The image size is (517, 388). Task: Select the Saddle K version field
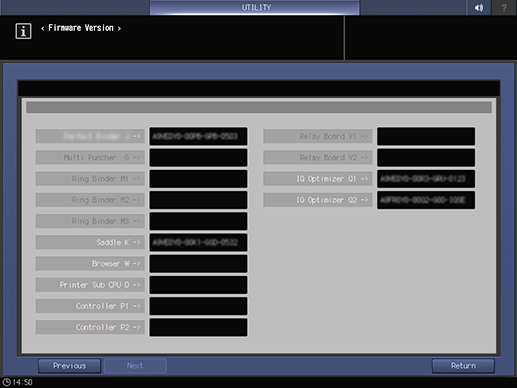click(x=198, y=242)
